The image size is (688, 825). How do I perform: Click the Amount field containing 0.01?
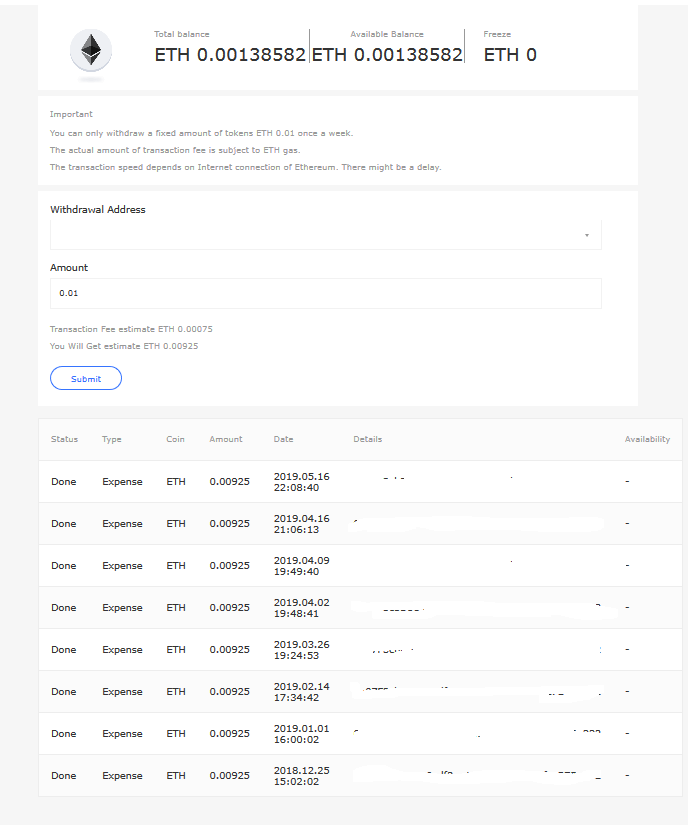(x=326, y=293)
